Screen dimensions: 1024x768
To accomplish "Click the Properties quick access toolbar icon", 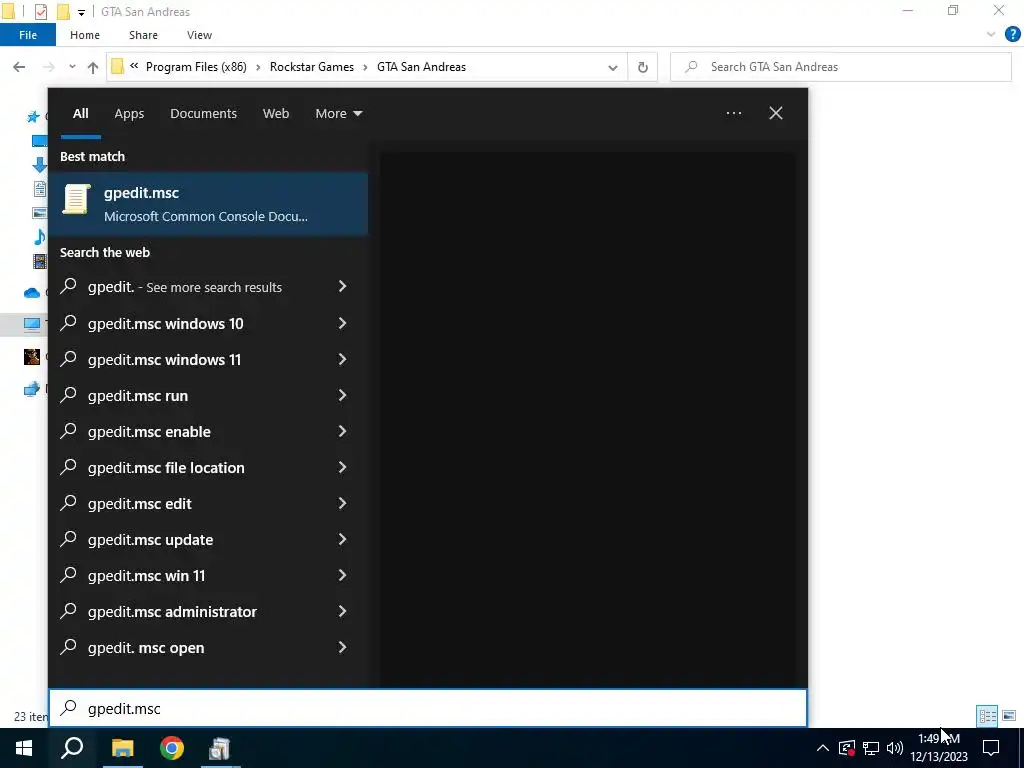I will pyautogui.click(x=40, y=12).
